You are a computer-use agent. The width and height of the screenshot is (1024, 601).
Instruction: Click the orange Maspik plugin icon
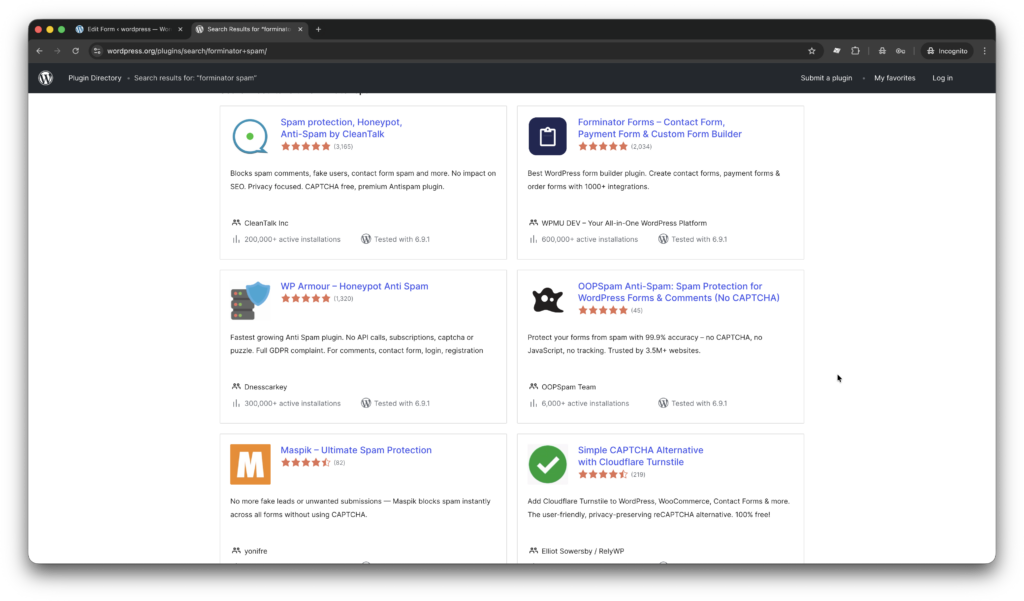(x=249, y=463)
